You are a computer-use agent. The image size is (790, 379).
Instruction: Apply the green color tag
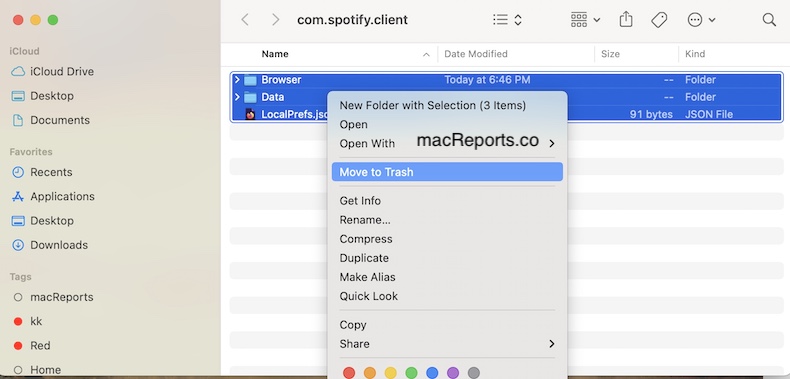[x=411, y=373]
